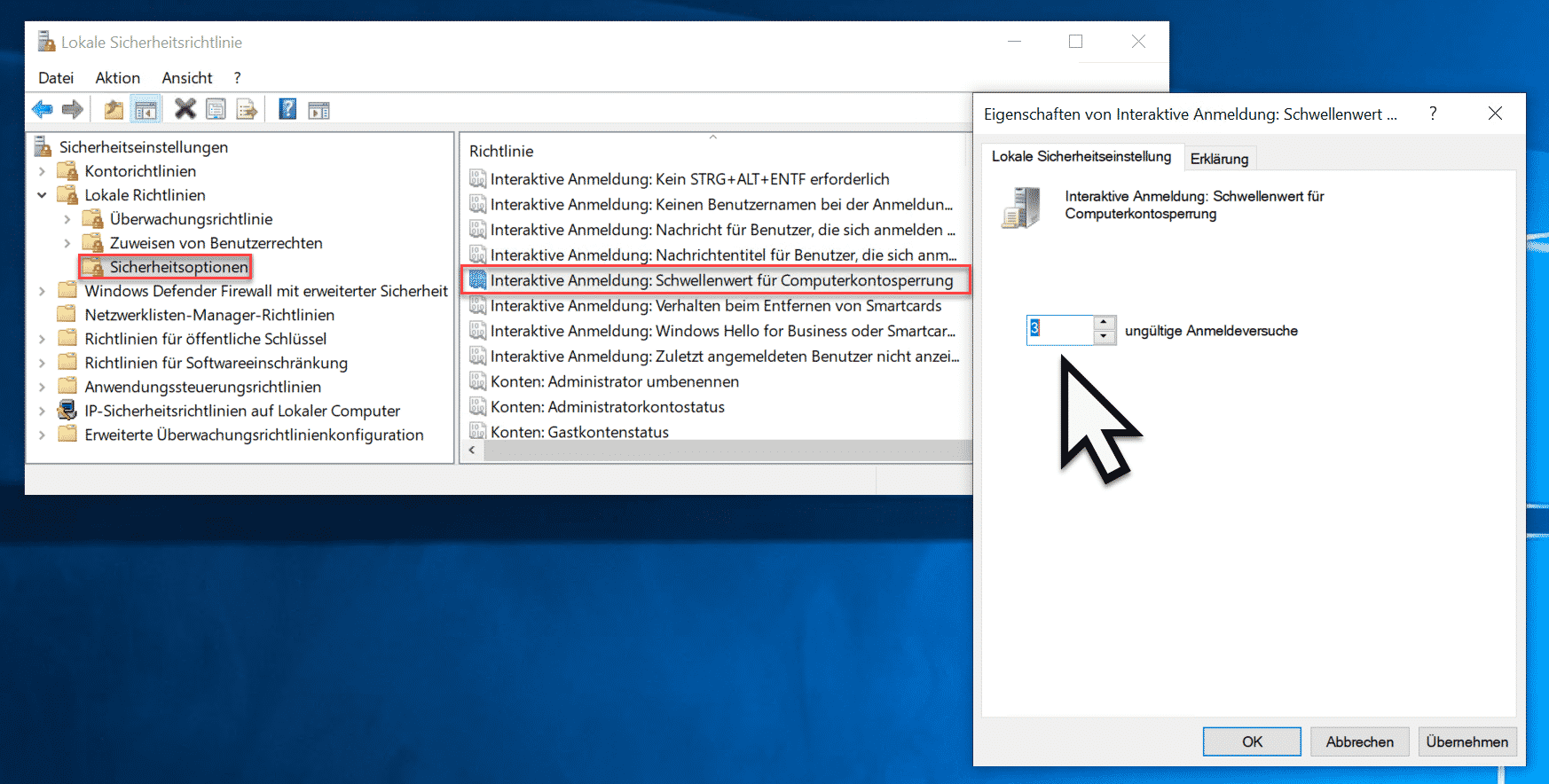Collapse the Lokale Richtlinien tree node
This screenshot has width=1549, height=784.
click(x=42, y=195)
